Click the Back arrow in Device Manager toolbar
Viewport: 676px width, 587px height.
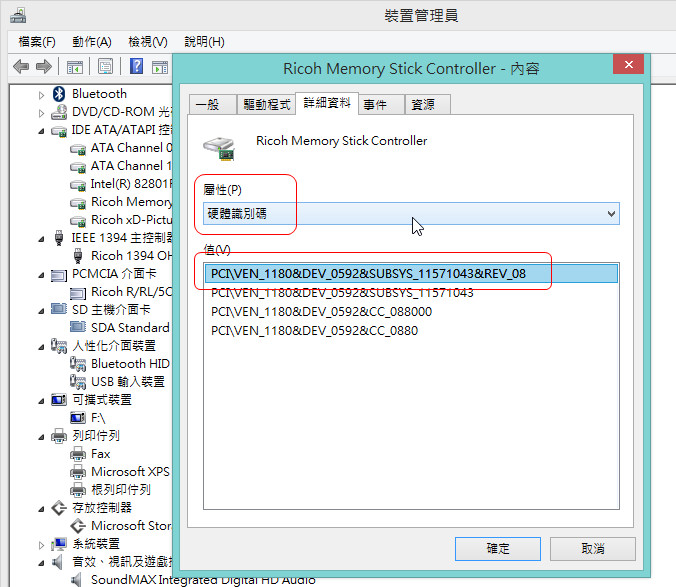[21, 67]
